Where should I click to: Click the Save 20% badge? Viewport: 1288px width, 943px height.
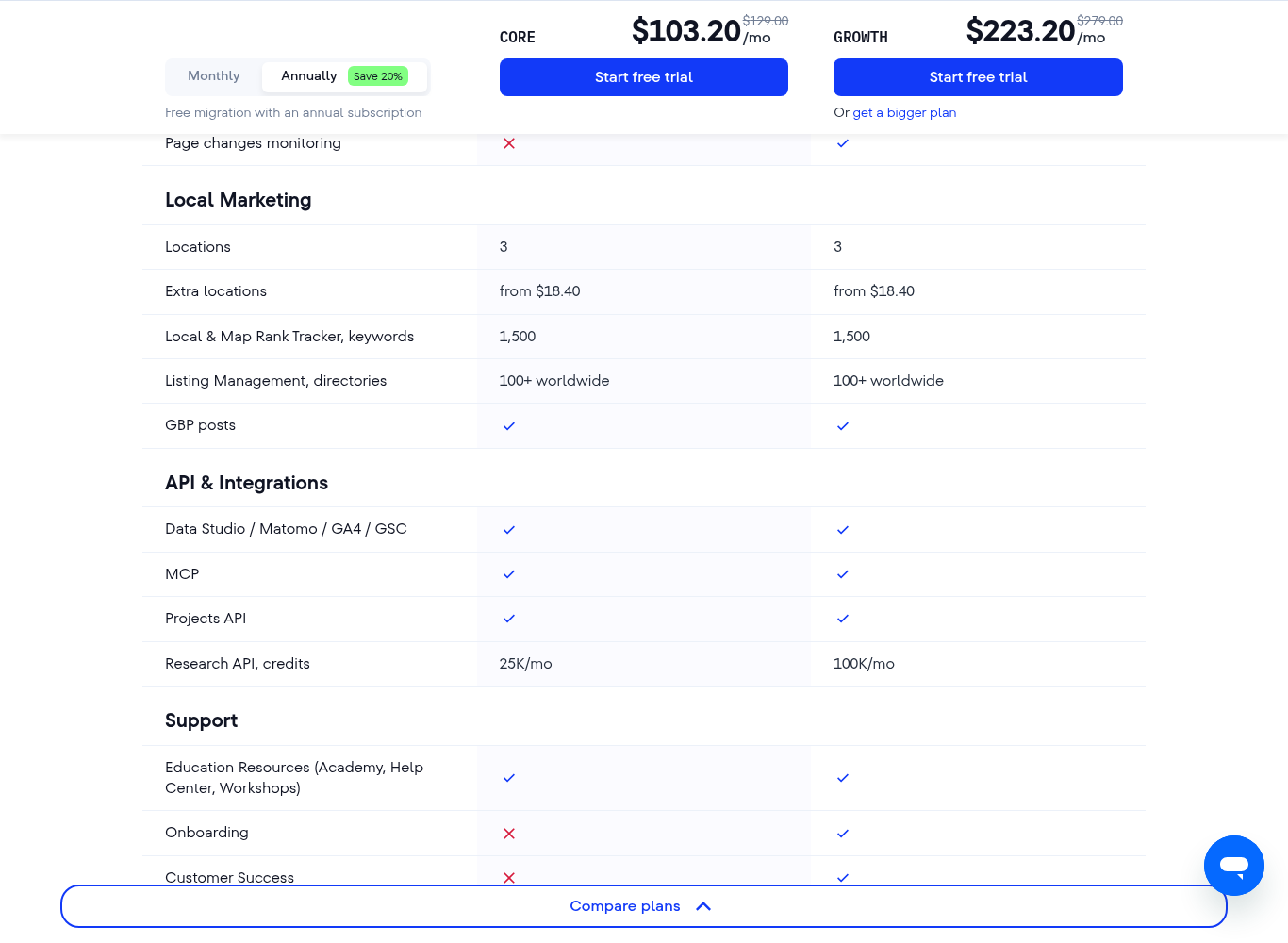coord(378,76)
